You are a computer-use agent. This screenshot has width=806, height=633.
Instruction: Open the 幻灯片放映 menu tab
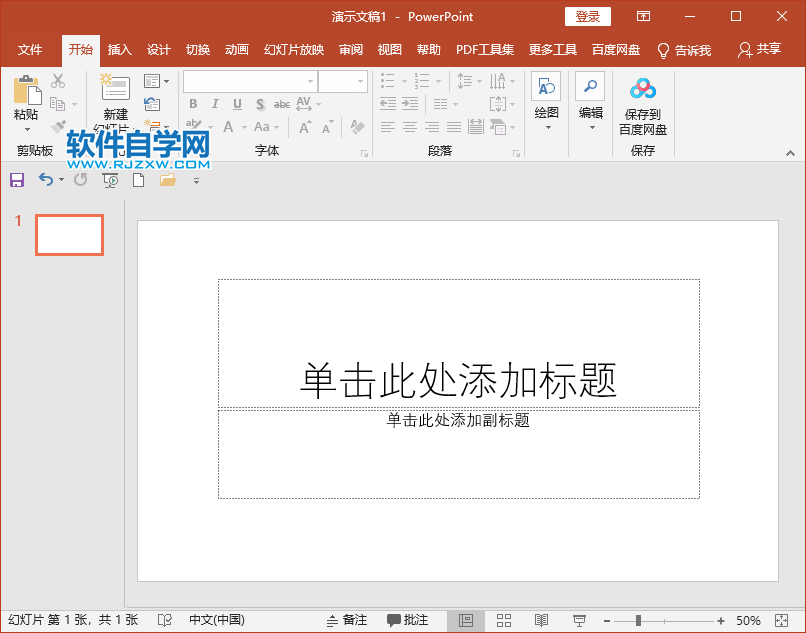point(293,48)
